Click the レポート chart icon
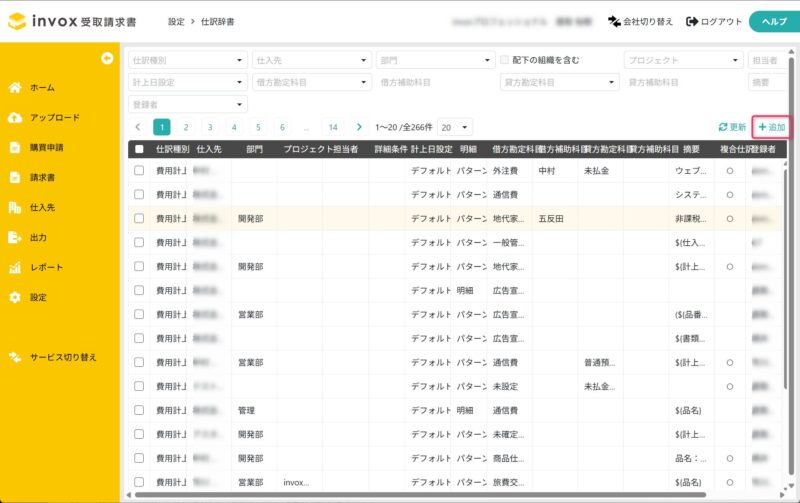 tap(15, 267)
